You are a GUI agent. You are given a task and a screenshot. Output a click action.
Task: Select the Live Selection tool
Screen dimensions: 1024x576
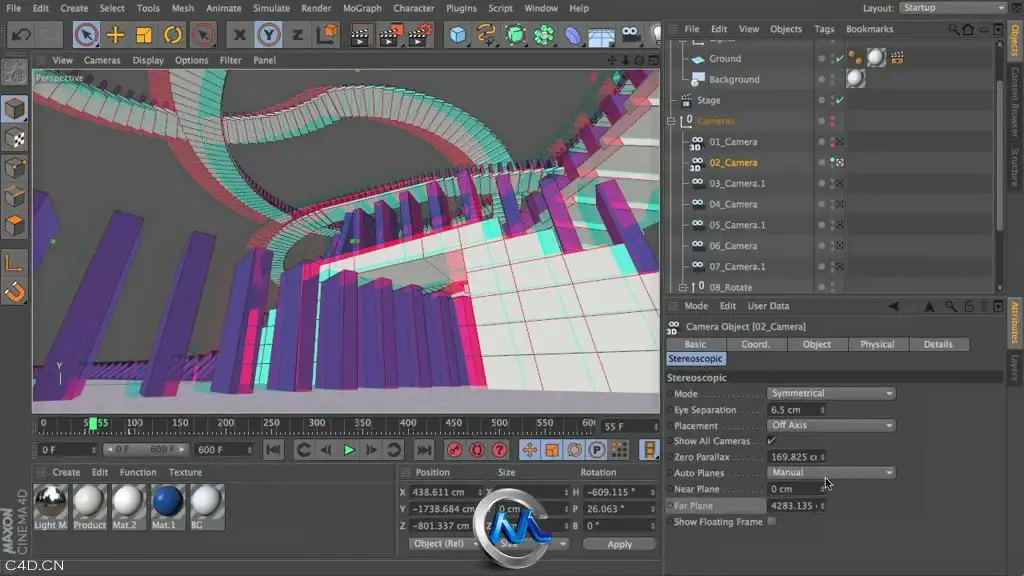click(x=86, y=35)
